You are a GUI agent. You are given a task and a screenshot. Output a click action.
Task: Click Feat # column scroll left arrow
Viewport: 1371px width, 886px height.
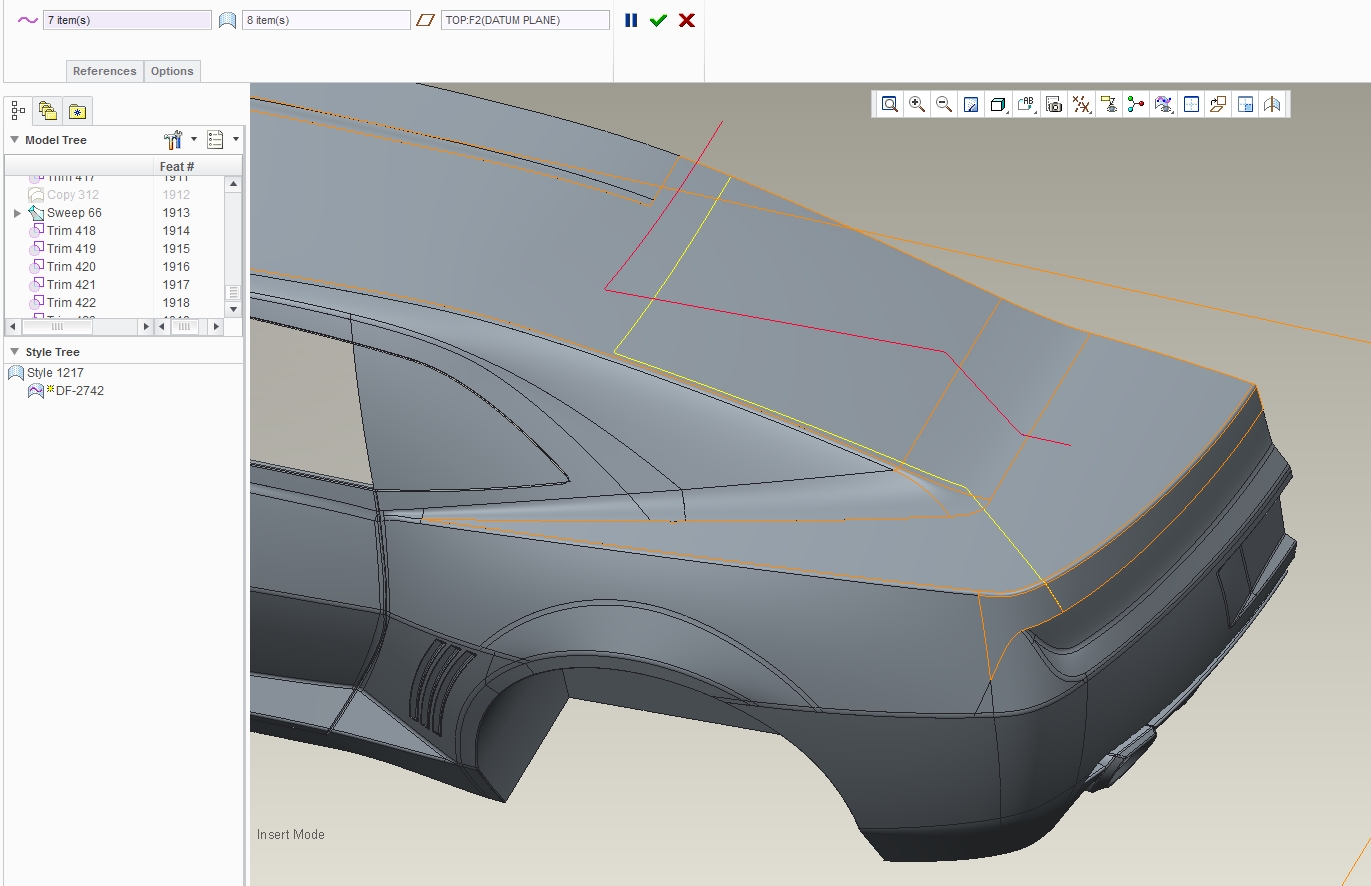coord(163,326)
